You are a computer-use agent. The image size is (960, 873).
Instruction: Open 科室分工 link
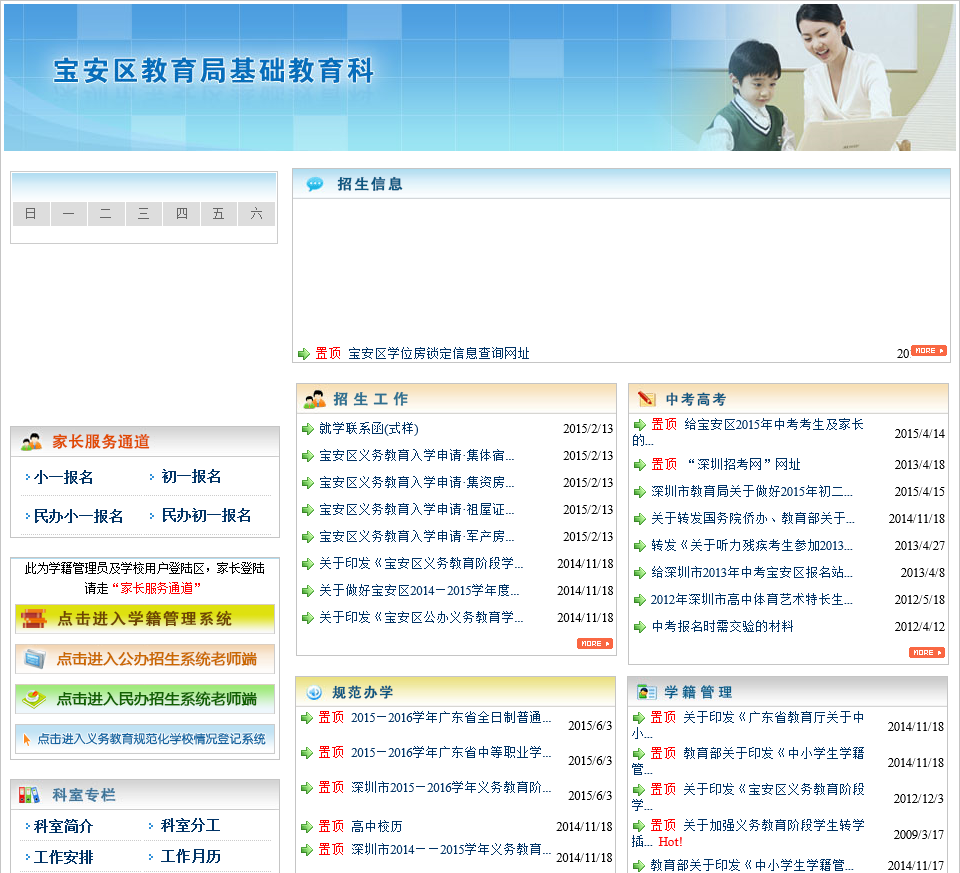click(190, 825)
